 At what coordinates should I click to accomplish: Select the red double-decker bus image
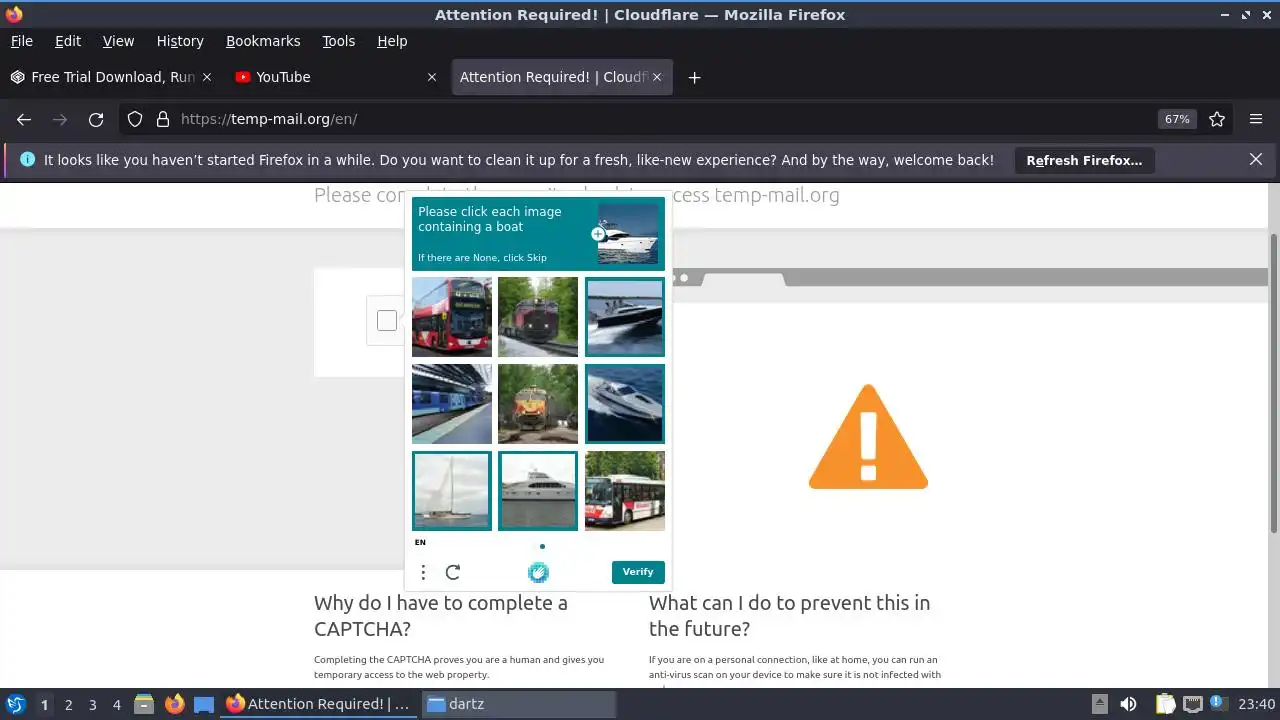[452, 317]
